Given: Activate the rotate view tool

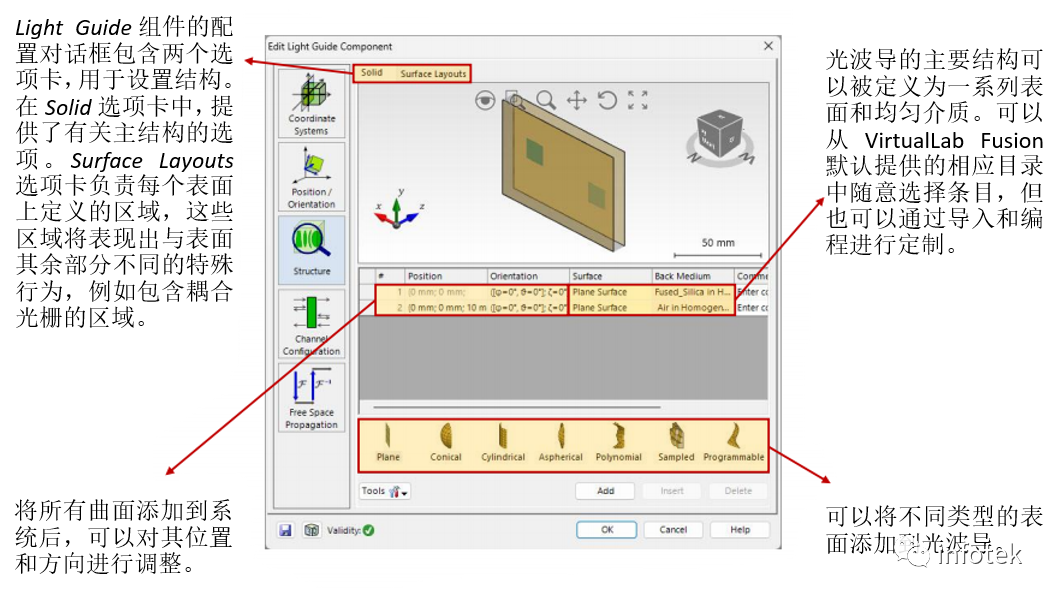Looking at the screenshot, I should tap(608, 100).
